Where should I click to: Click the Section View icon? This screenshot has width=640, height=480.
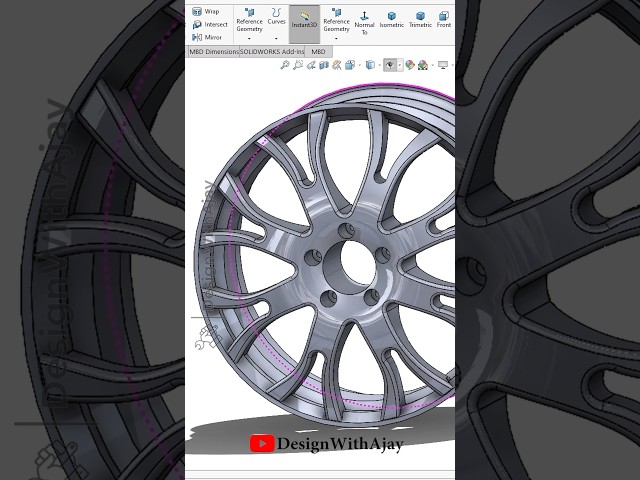[x=324, y=65]
